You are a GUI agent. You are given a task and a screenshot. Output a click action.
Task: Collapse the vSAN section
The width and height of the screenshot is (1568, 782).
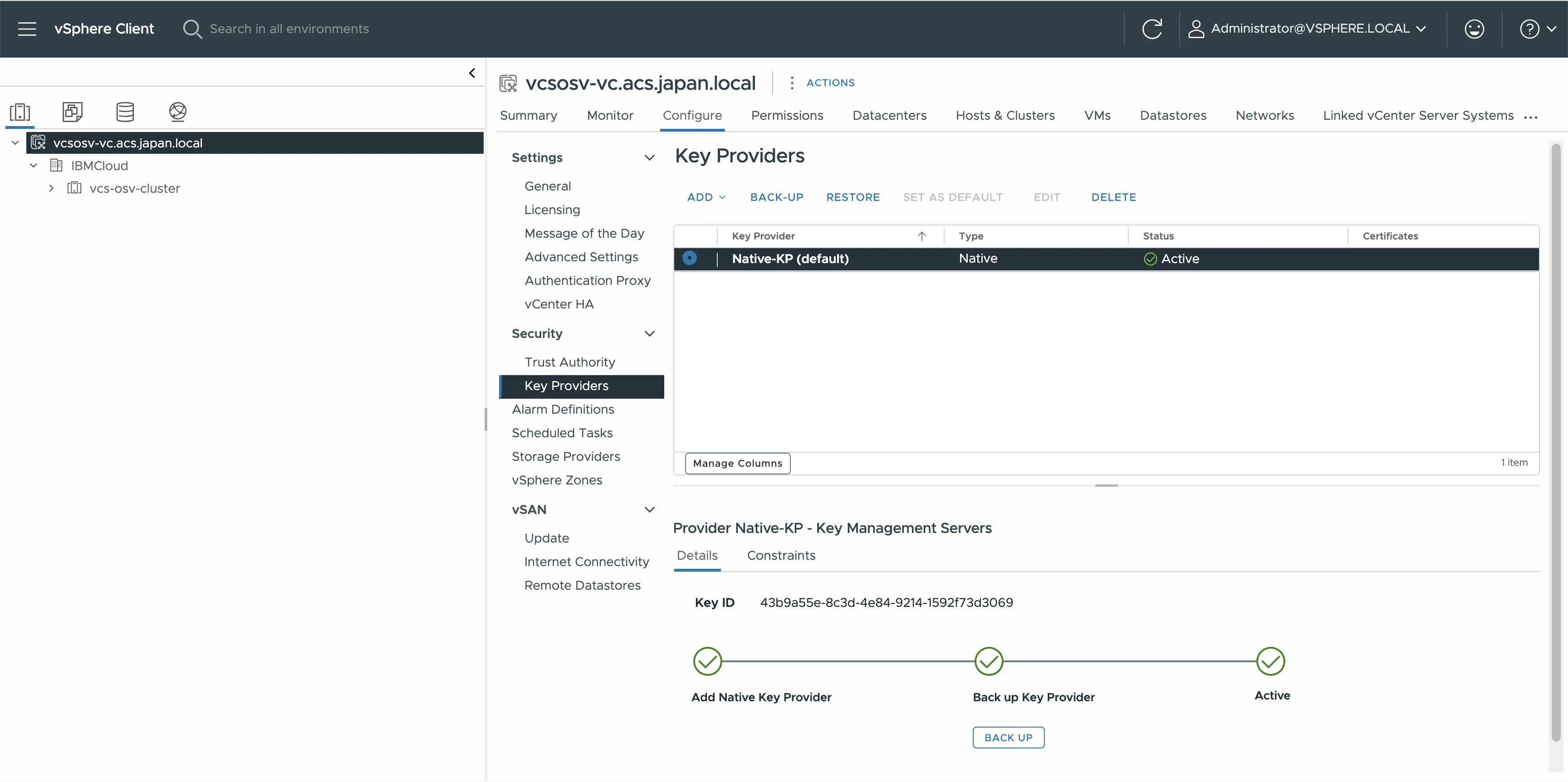point(650,509)
